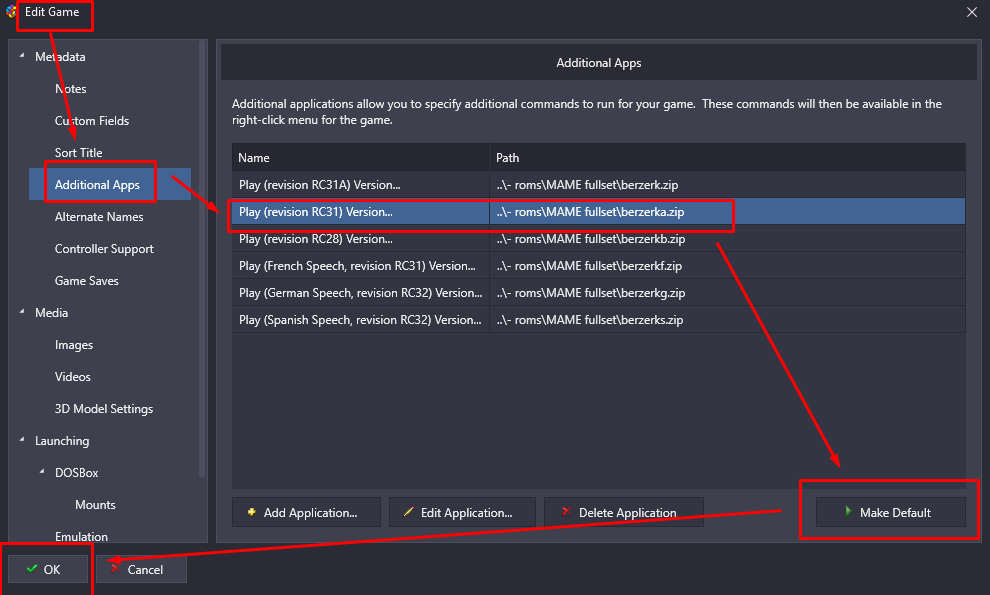The image size is (990, 595).
Task: Click the pencil Edit Application icon
Action: (x=409, y=512)
